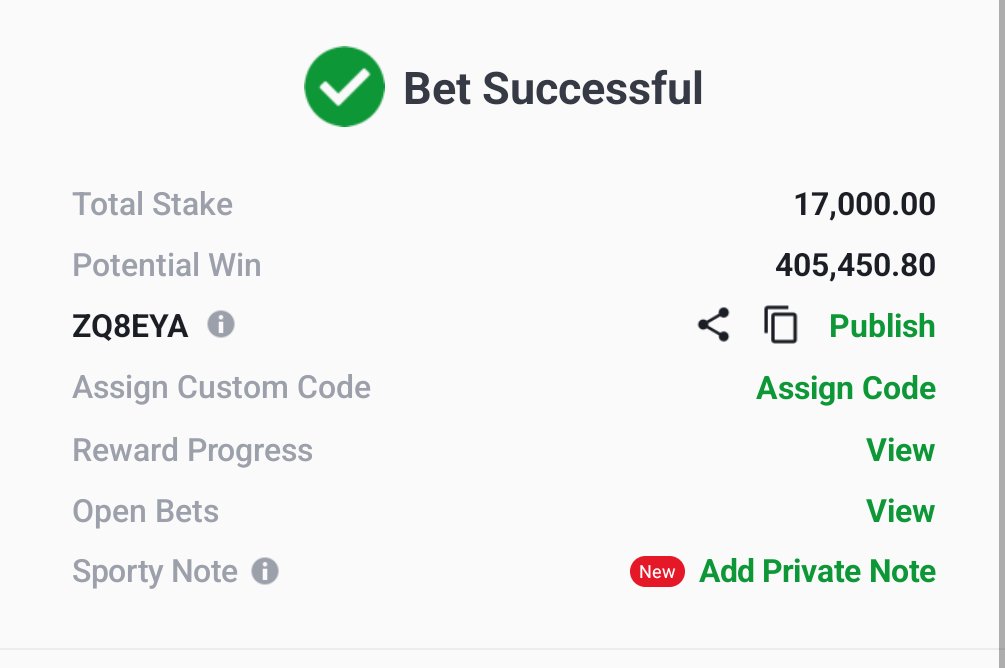The width and height of the screenshot is (1005, 668).
Task: Click the Assign Custom Code label
Action: tap(222, 388)
